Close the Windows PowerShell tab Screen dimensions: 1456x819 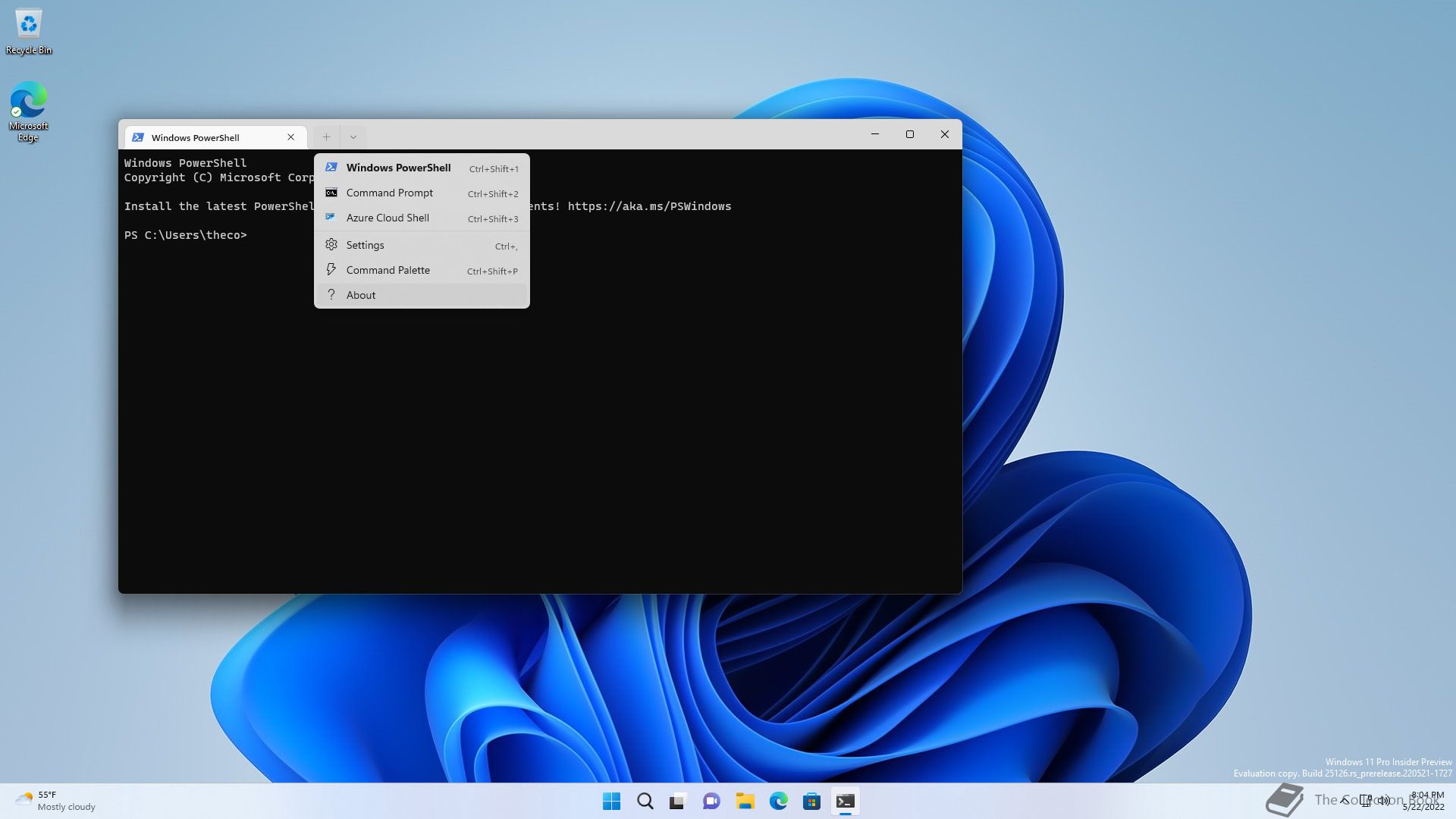[290, 137]
